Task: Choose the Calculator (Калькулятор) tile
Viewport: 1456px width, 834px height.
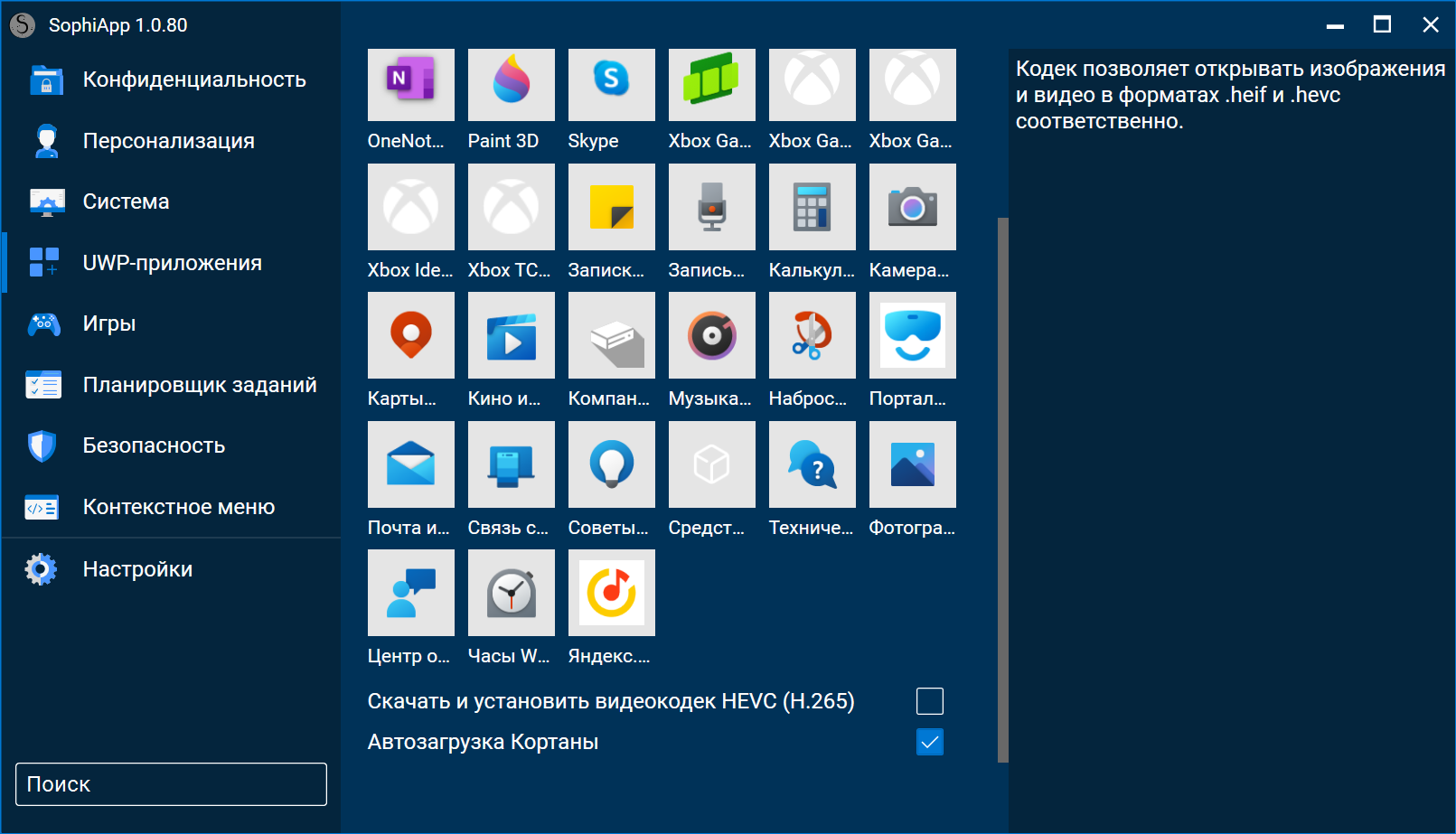Action: point(812,207)
